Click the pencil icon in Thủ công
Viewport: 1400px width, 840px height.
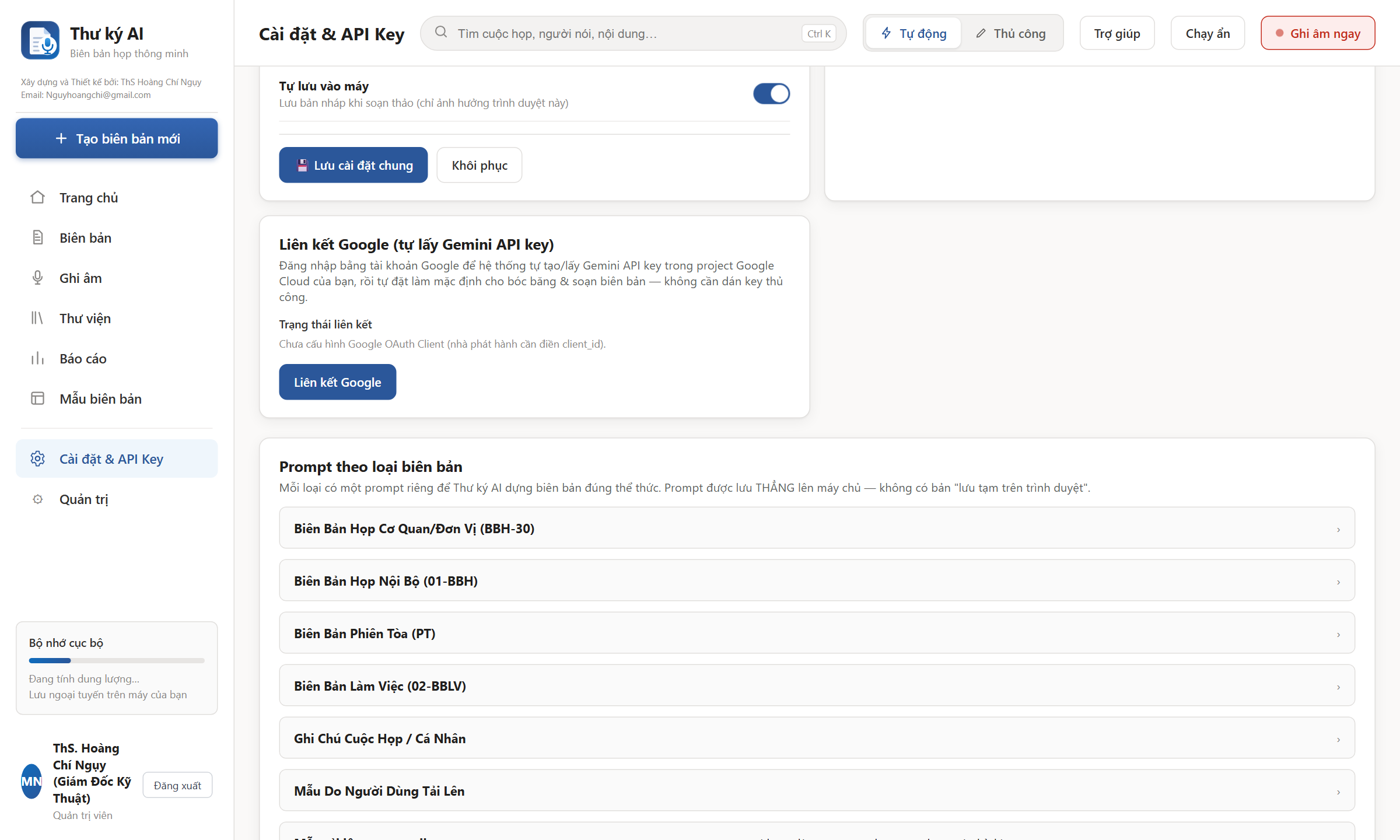point(981,33)
